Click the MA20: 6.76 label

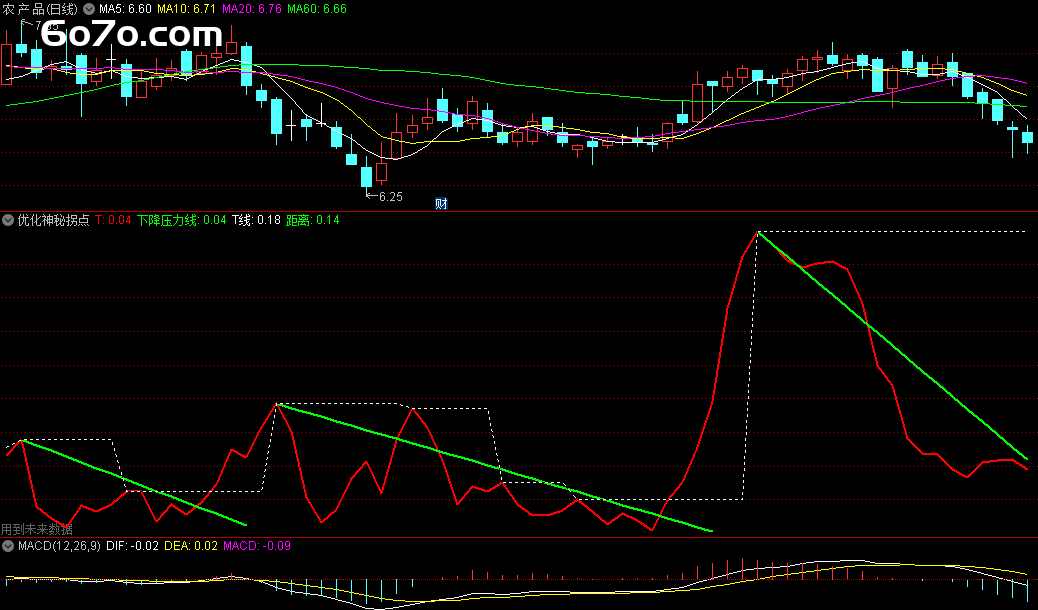[252, 9]
